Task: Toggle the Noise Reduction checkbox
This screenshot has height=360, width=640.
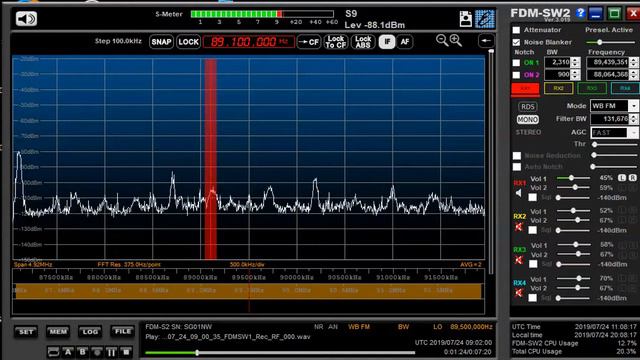Action: pyautogui.click(x=517, y=156)
